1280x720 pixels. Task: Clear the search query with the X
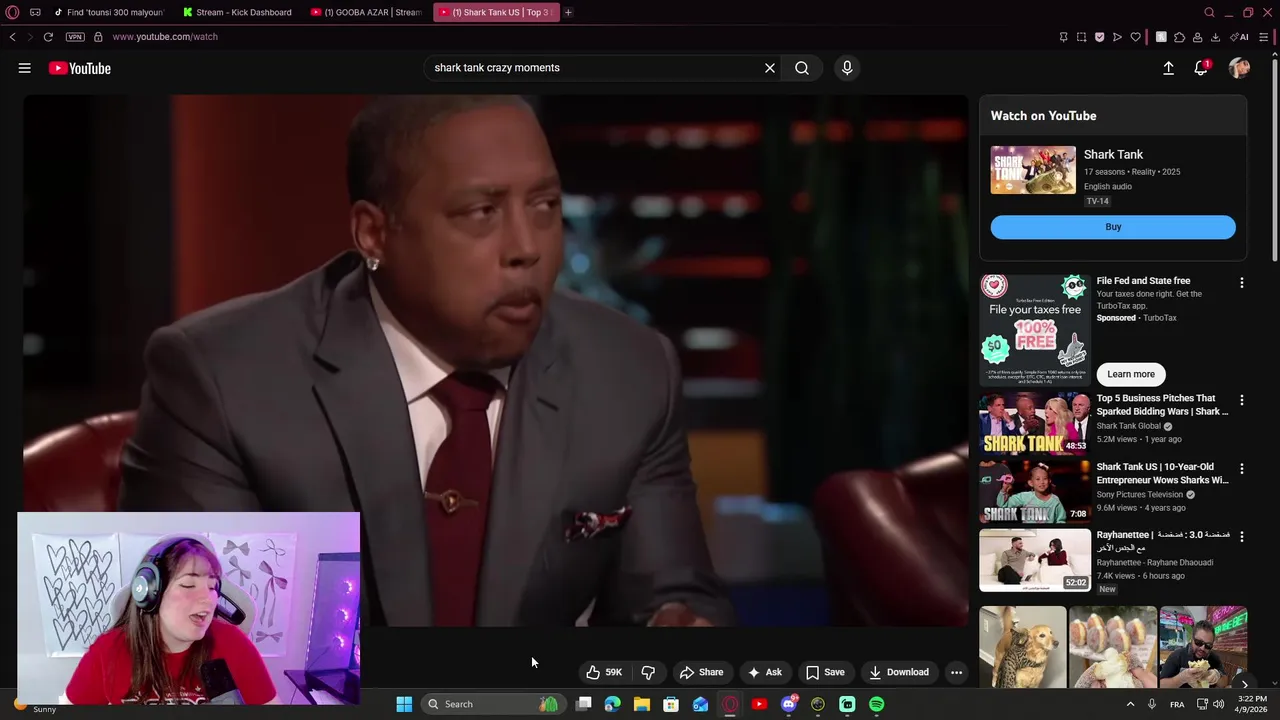(770, 68)
